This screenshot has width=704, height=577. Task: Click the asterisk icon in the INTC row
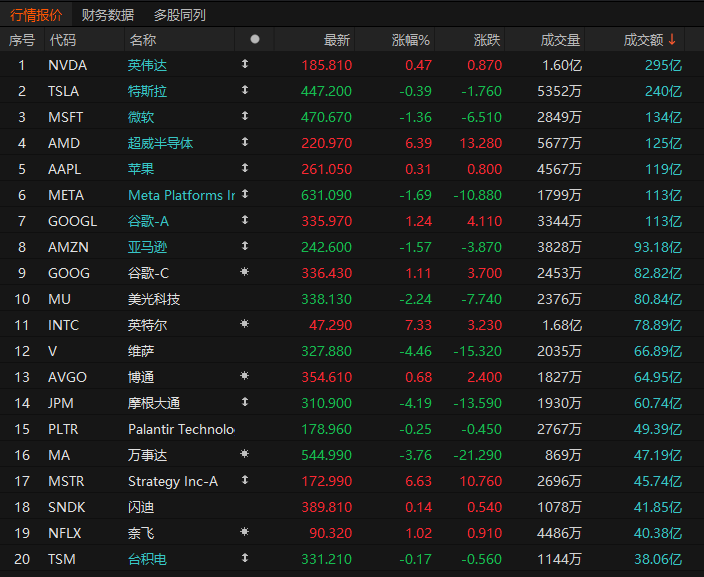click(x=245, y=324)
